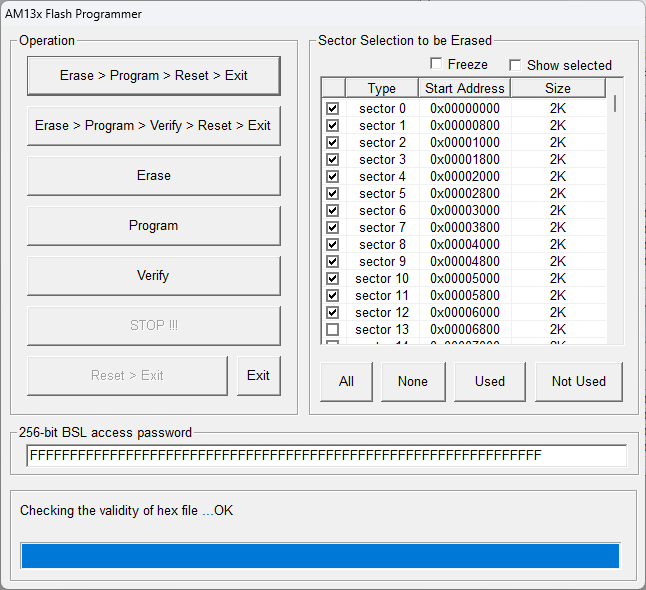Uncheck sector 0 checkbox

pyautogui.click(x=332, y=108)
